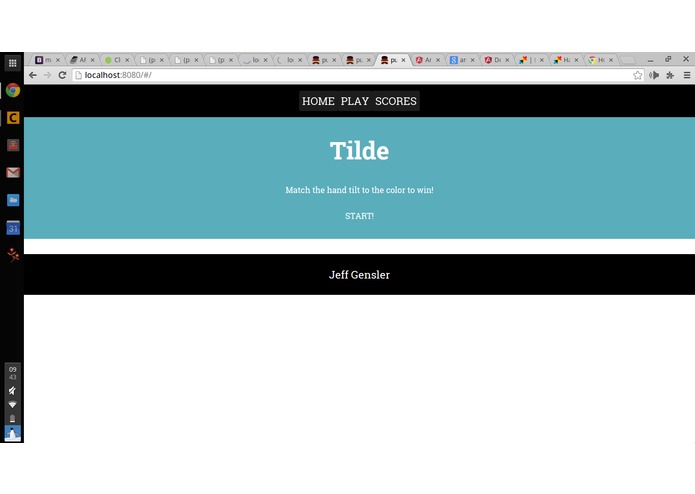This screenshot has height=494, width=695.
Task: Open Gmail from the shelf
Action: 13,172
